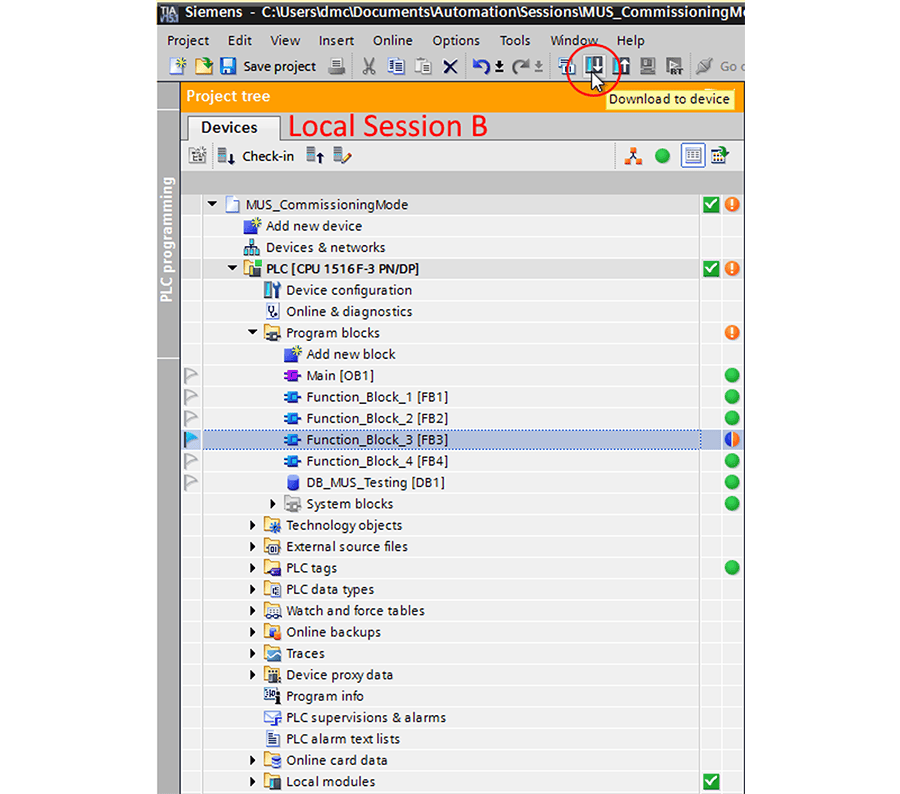Screen dimensions: 900x794
Task: Click the Check-in arrow icon in the project tree toolbar
Action: tap(226, 156)
